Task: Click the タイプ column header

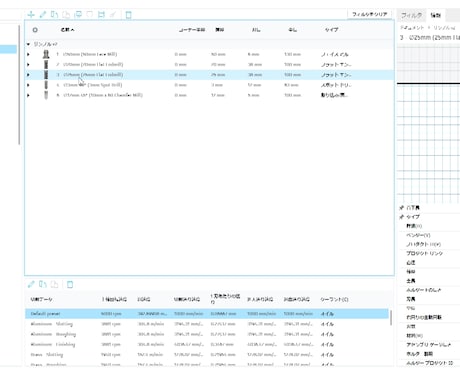Action: pos(331,30)
